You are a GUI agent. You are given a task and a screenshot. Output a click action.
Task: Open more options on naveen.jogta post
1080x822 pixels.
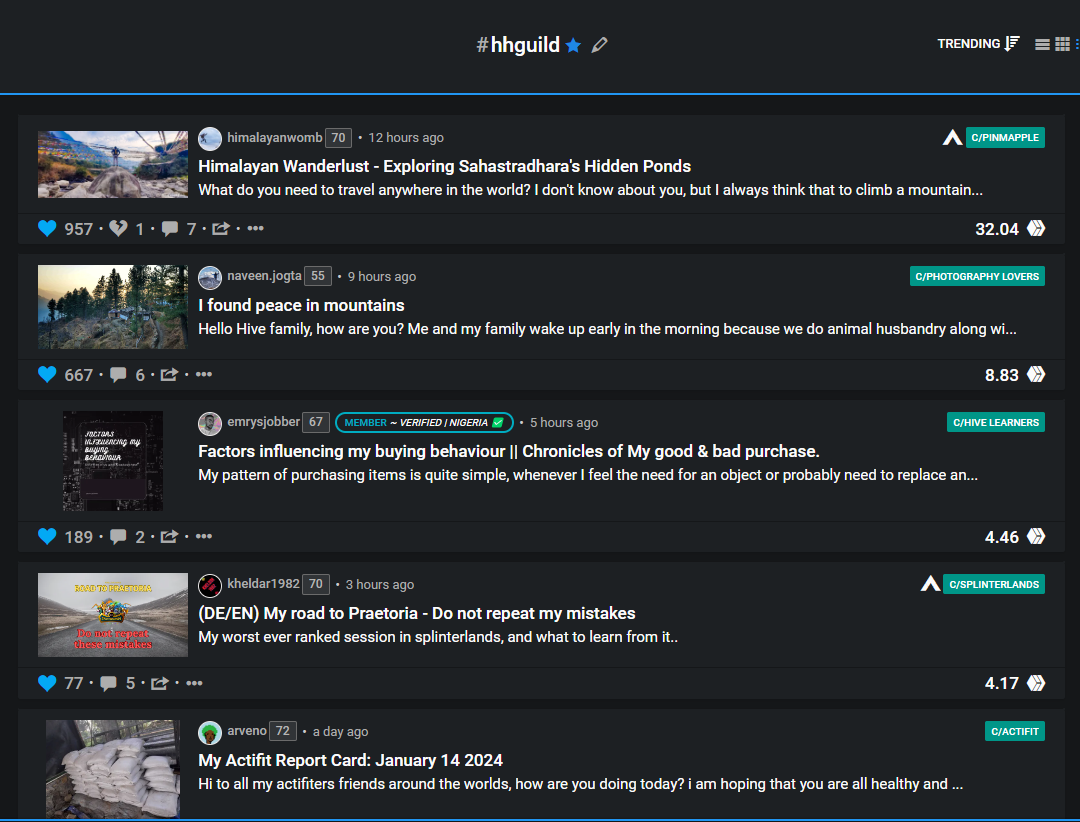coord(204,374)
